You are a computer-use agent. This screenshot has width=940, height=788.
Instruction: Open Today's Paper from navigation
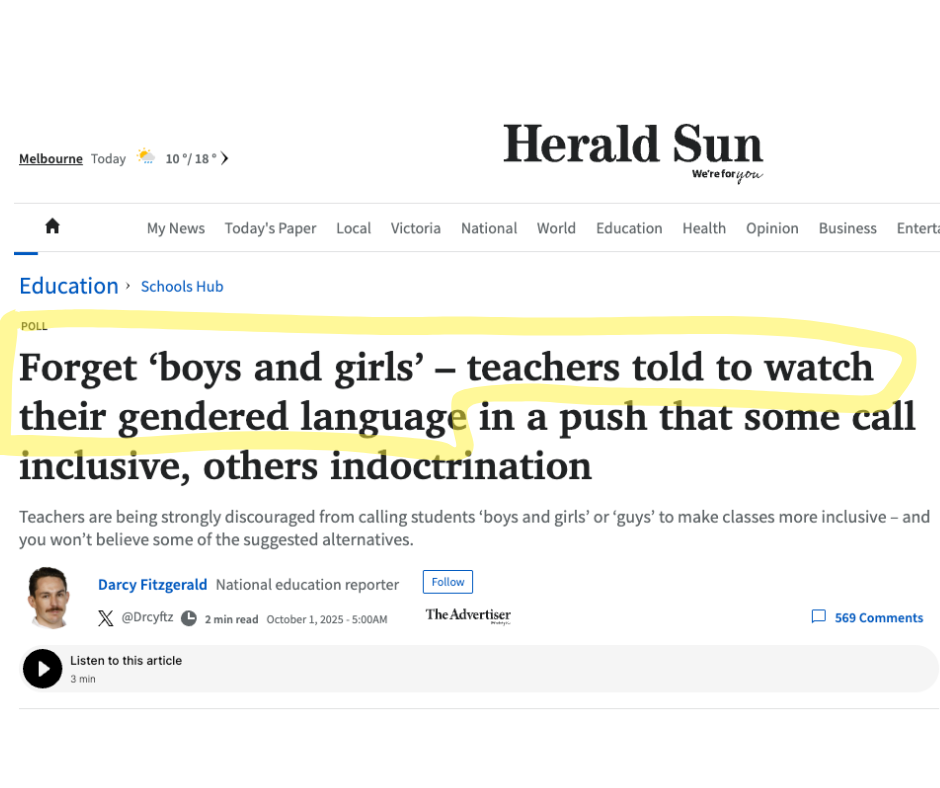pos(270,228)
